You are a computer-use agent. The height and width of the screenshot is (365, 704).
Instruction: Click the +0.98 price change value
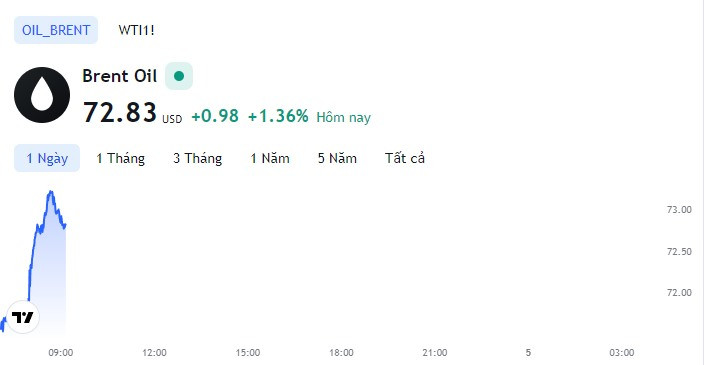tap(215, 116)
